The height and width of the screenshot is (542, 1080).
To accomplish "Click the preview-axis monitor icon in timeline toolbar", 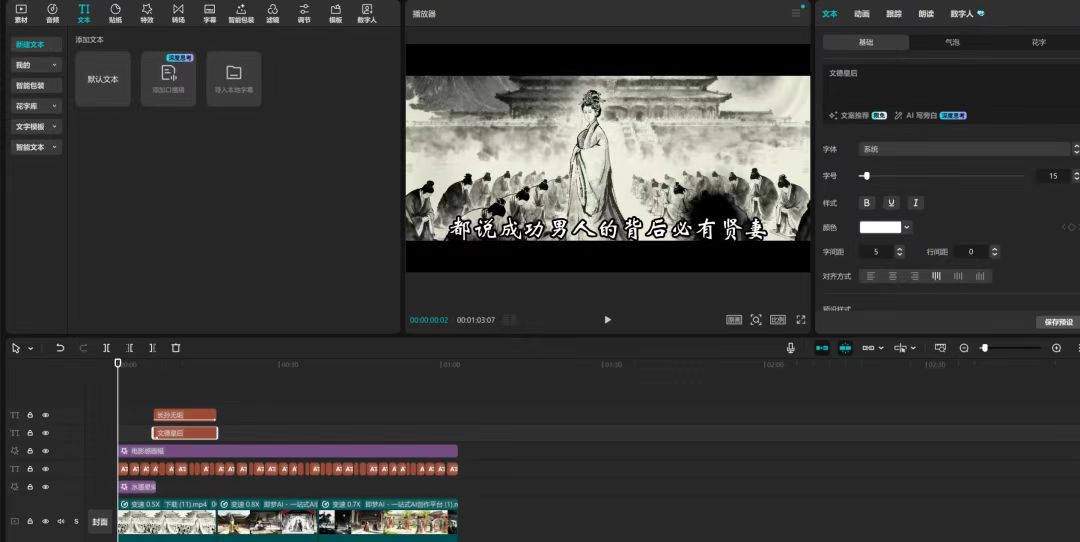I will (x=941, y=348).
